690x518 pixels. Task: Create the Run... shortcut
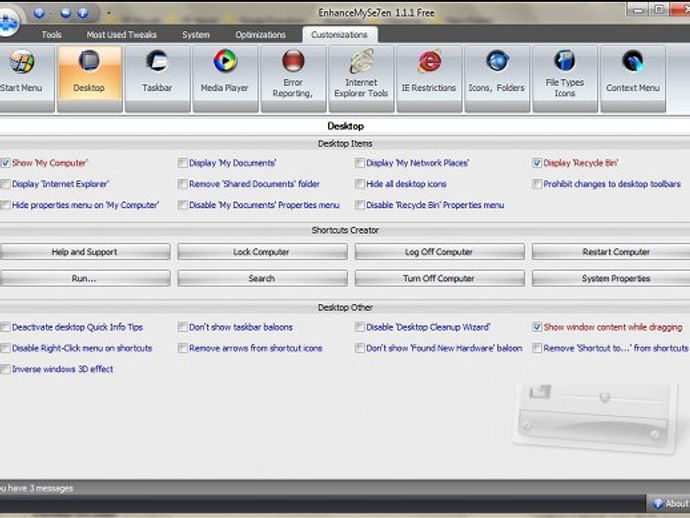tap(84, 279)
